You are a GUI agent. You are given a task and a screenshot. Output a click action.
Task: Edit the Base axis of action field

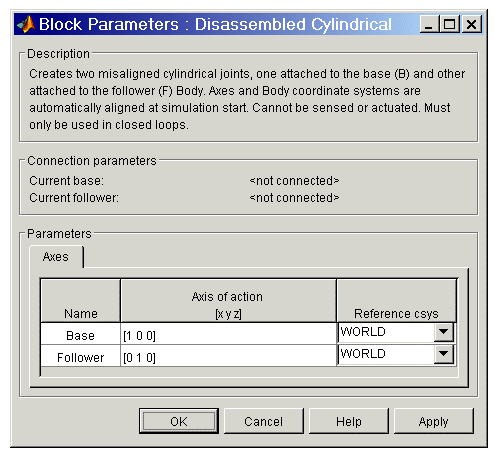click(228, 334)
